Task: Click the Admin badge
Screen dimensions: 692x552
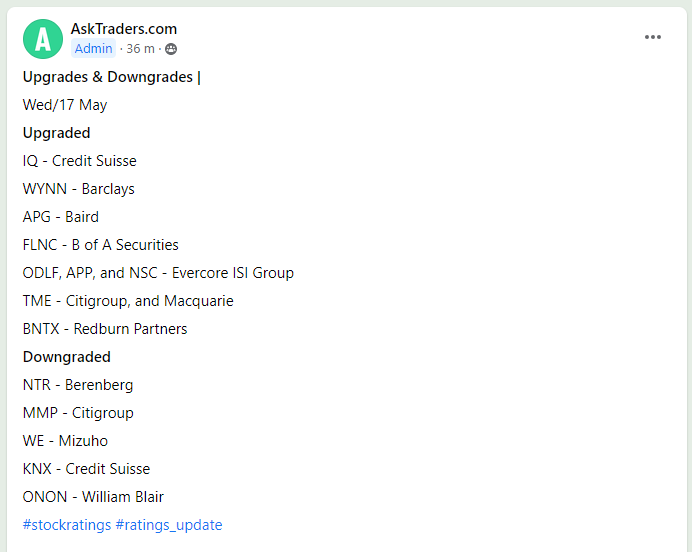Action: 94,49
